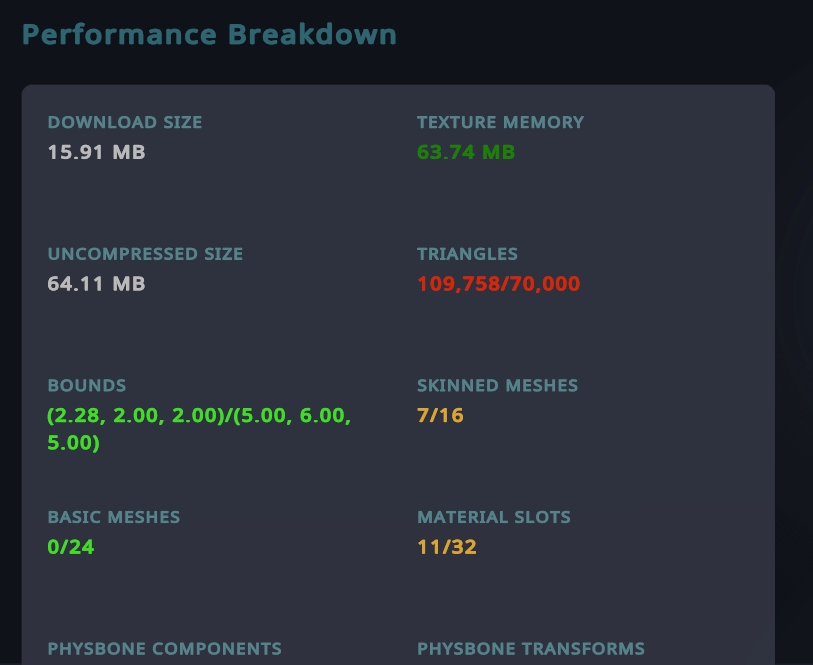Viewport: 813px width, 665px height.
Task: Select the Bounds label
Action: coord(87,386)
